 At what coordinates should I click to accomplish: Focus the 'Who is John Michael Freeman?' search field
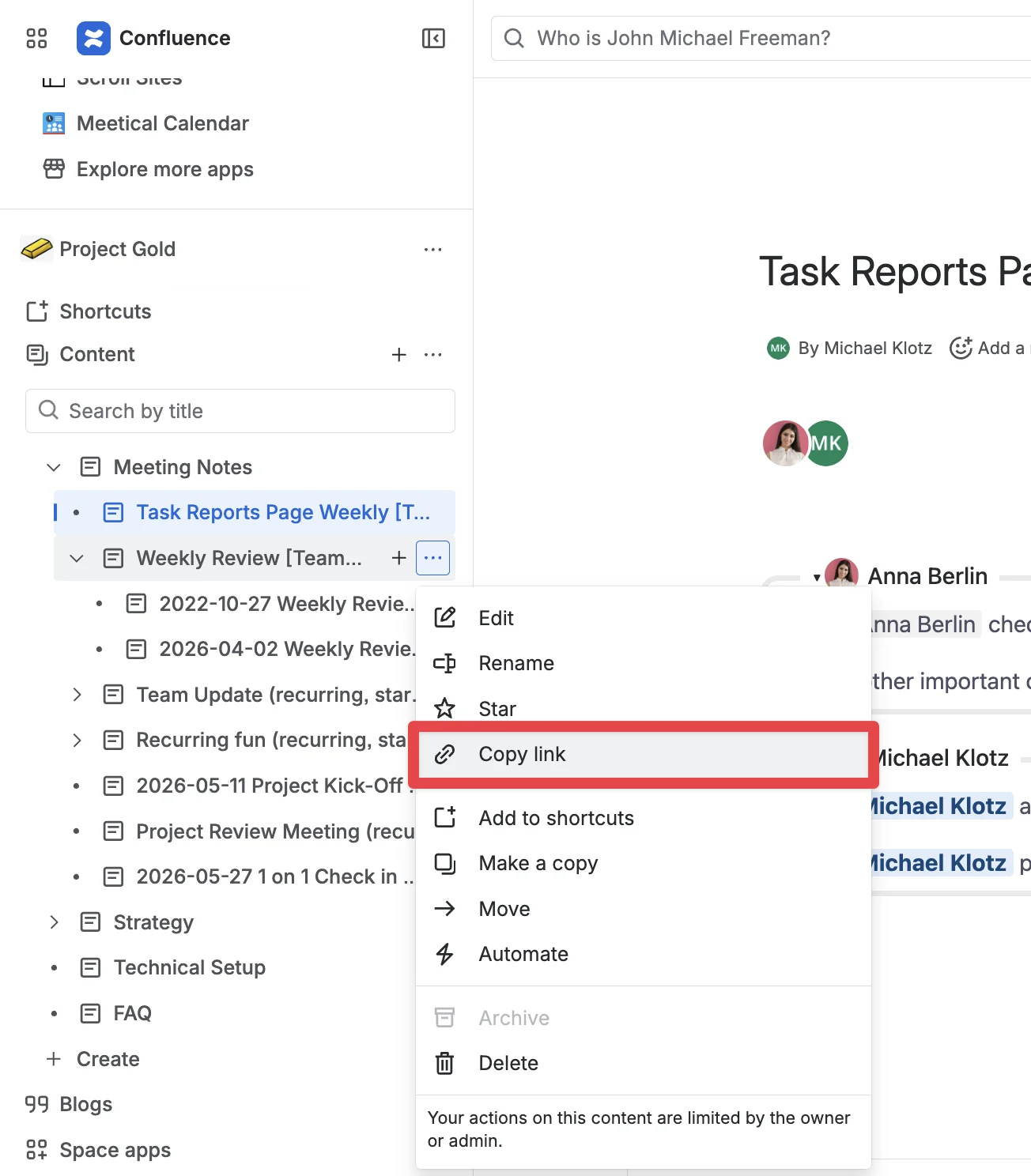[x=761, y=38]
